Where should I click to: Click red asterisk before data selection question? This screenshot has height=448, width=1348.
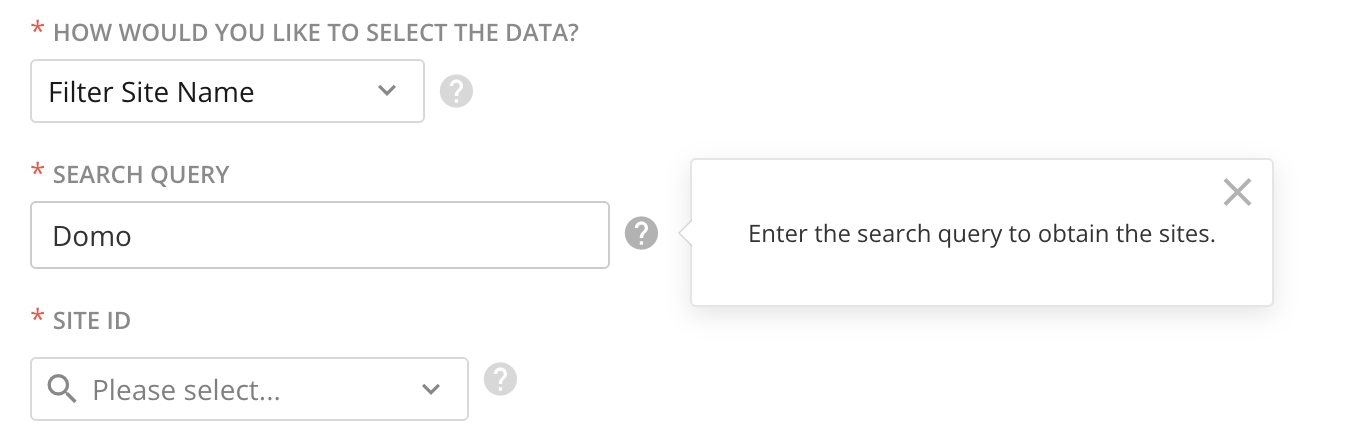(38, 32)
